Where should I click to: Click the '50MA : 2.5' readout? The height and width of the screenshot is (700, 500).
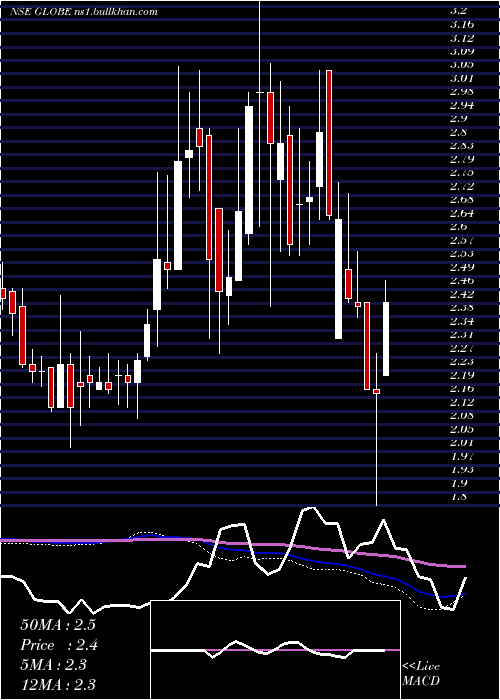(58, 625)
